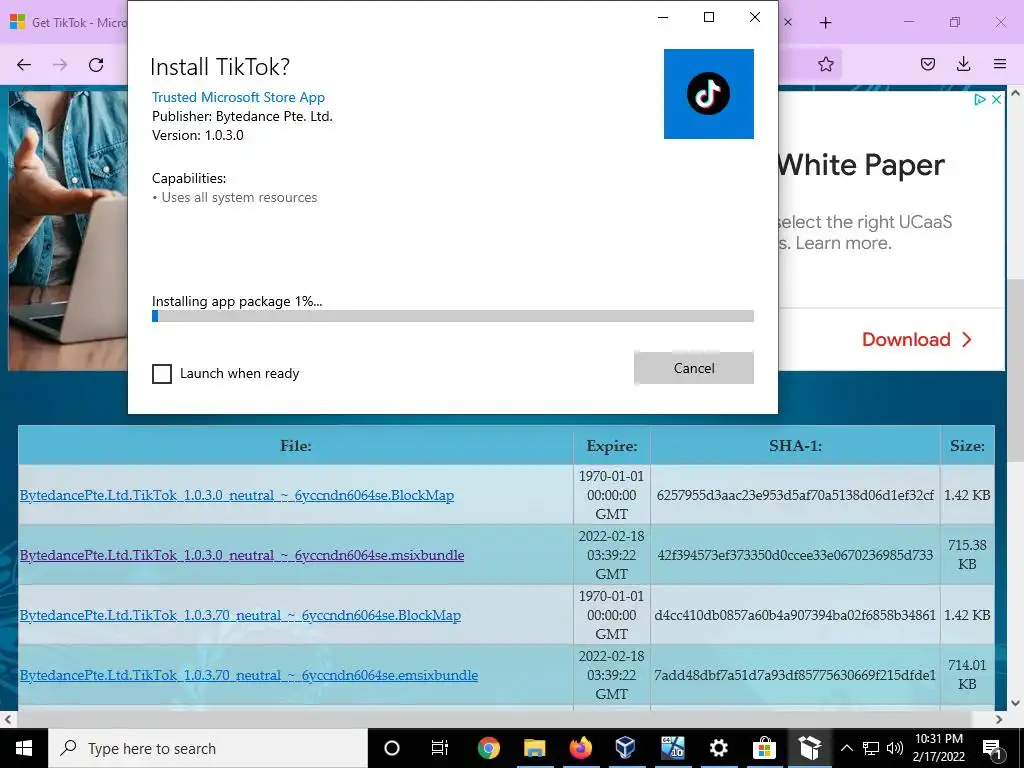Select SHA-1 hash starting with d4cc410db
1024x768 pixels.
click(x=795, y=615)
